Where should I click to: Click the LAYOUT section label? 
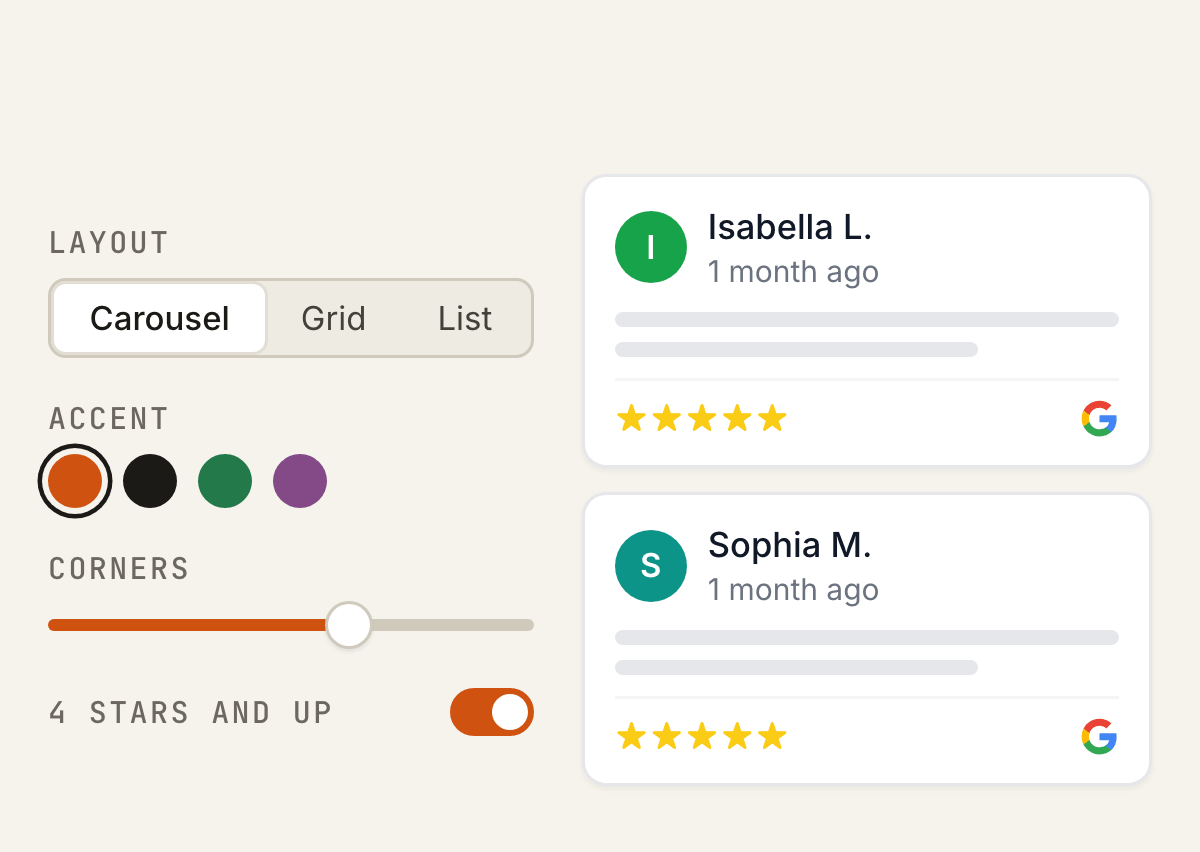tap(109, 243)
